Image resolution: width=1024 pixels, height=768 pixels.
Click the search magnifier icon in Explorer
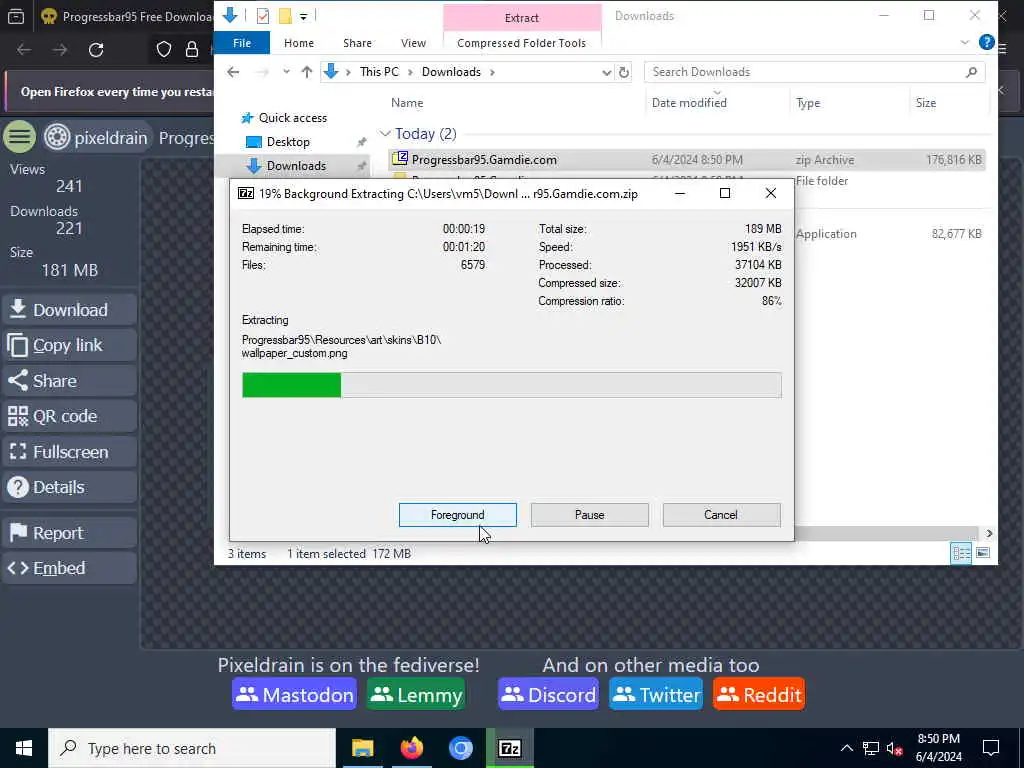971,72
